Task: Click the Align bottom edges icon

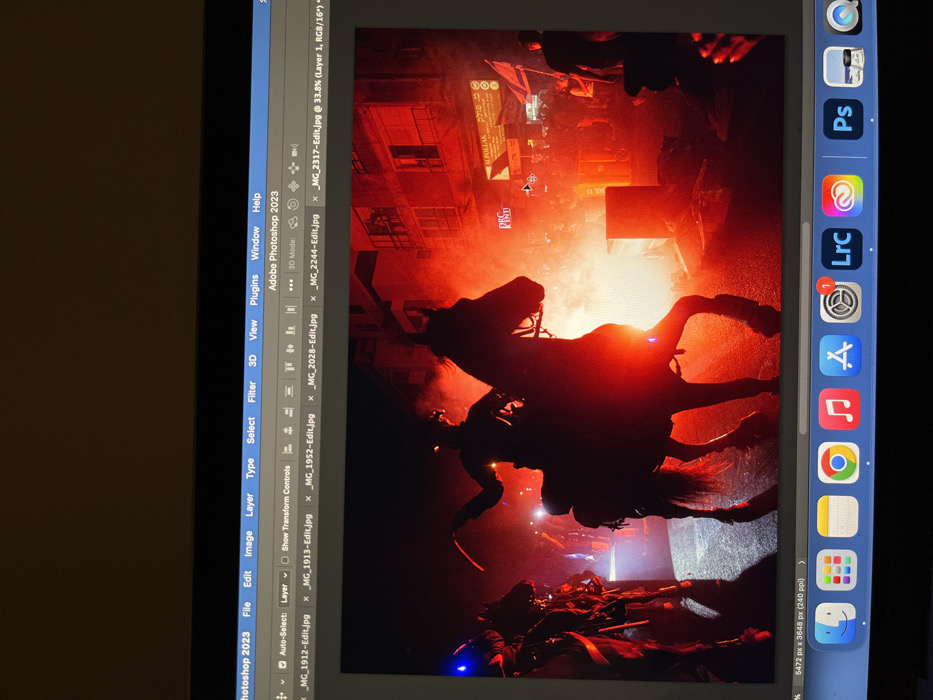Action: (291, 330)
